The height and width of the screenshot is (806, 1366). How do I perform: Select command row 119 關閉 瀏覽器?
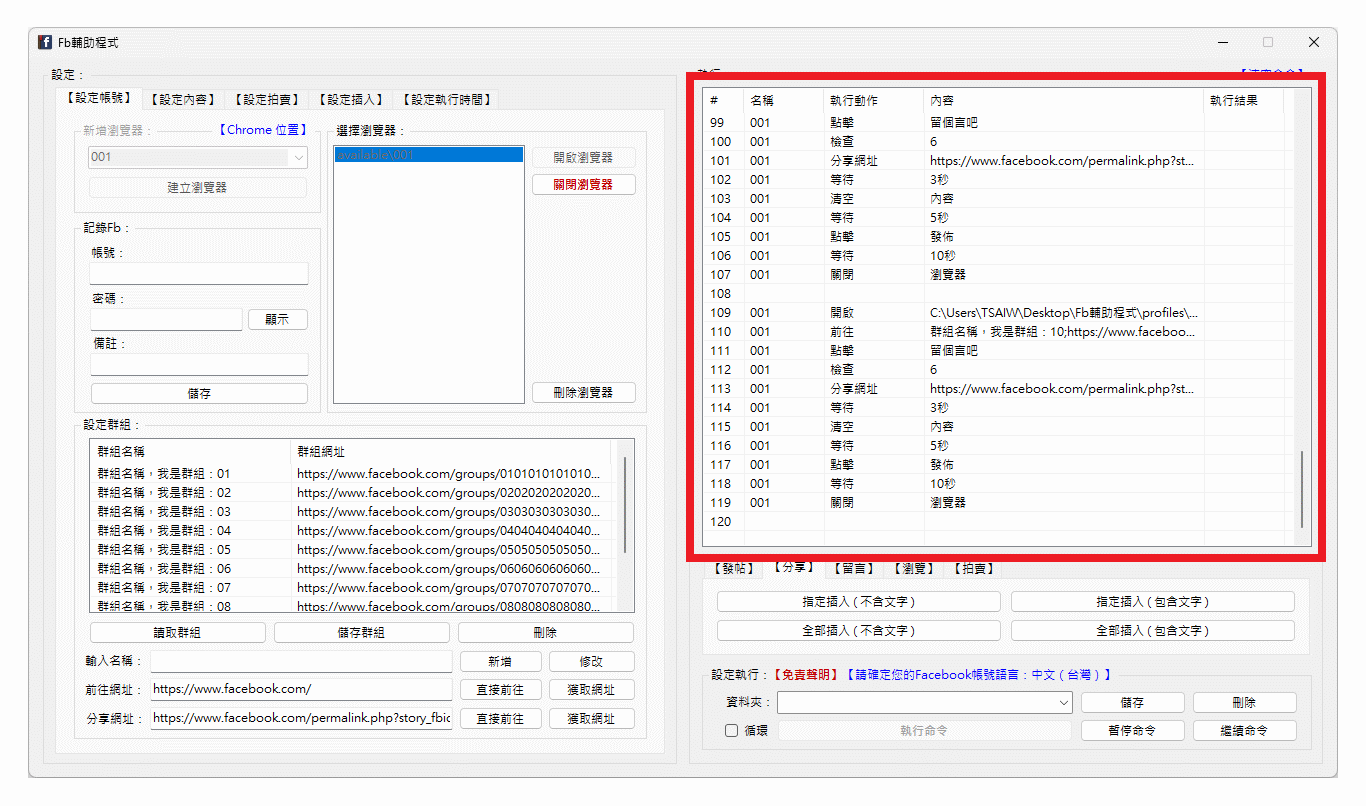[1000, 503]
